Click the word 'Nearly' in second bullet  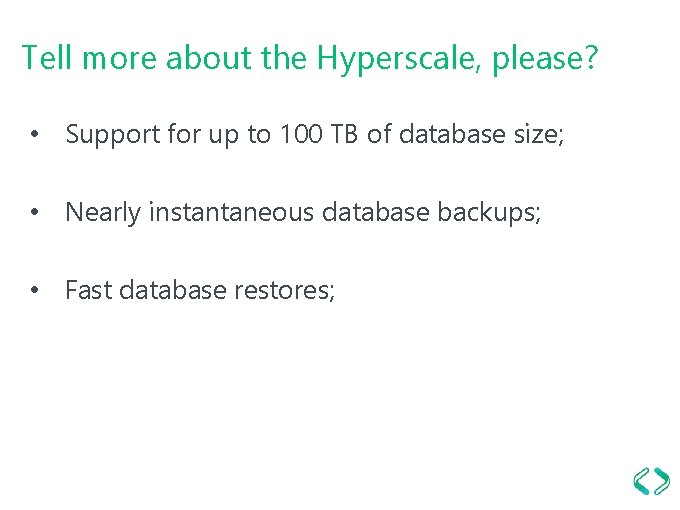(x=103, y=212)
